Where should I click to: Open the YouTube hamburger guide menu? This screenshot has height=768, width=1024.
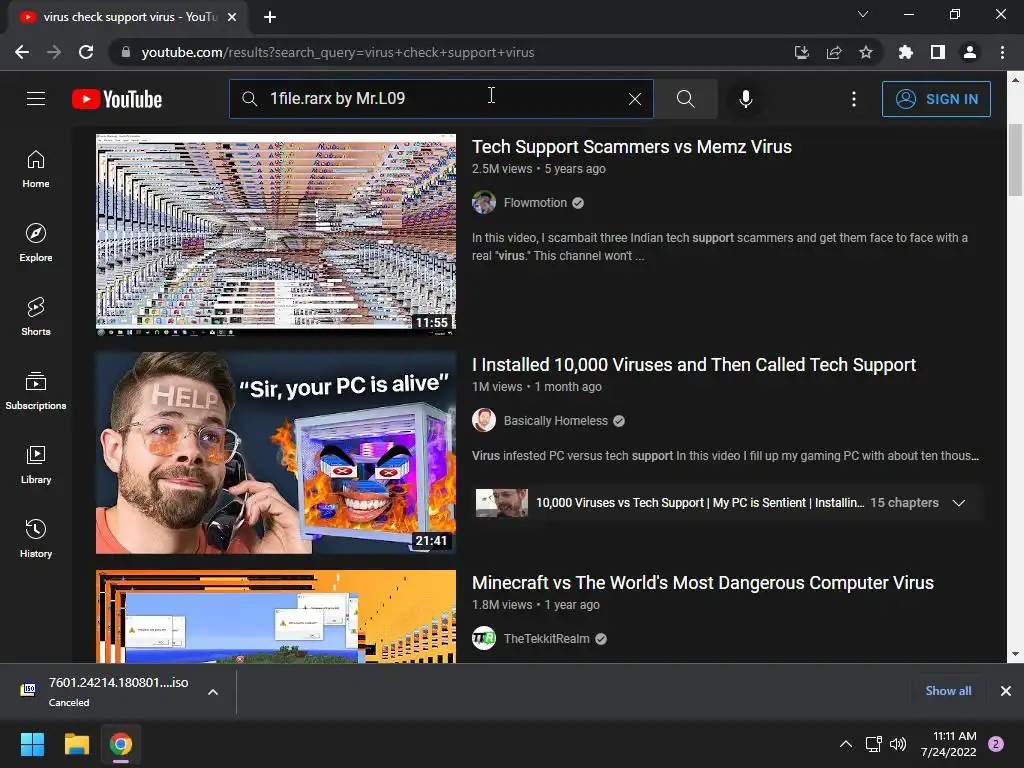36,99
